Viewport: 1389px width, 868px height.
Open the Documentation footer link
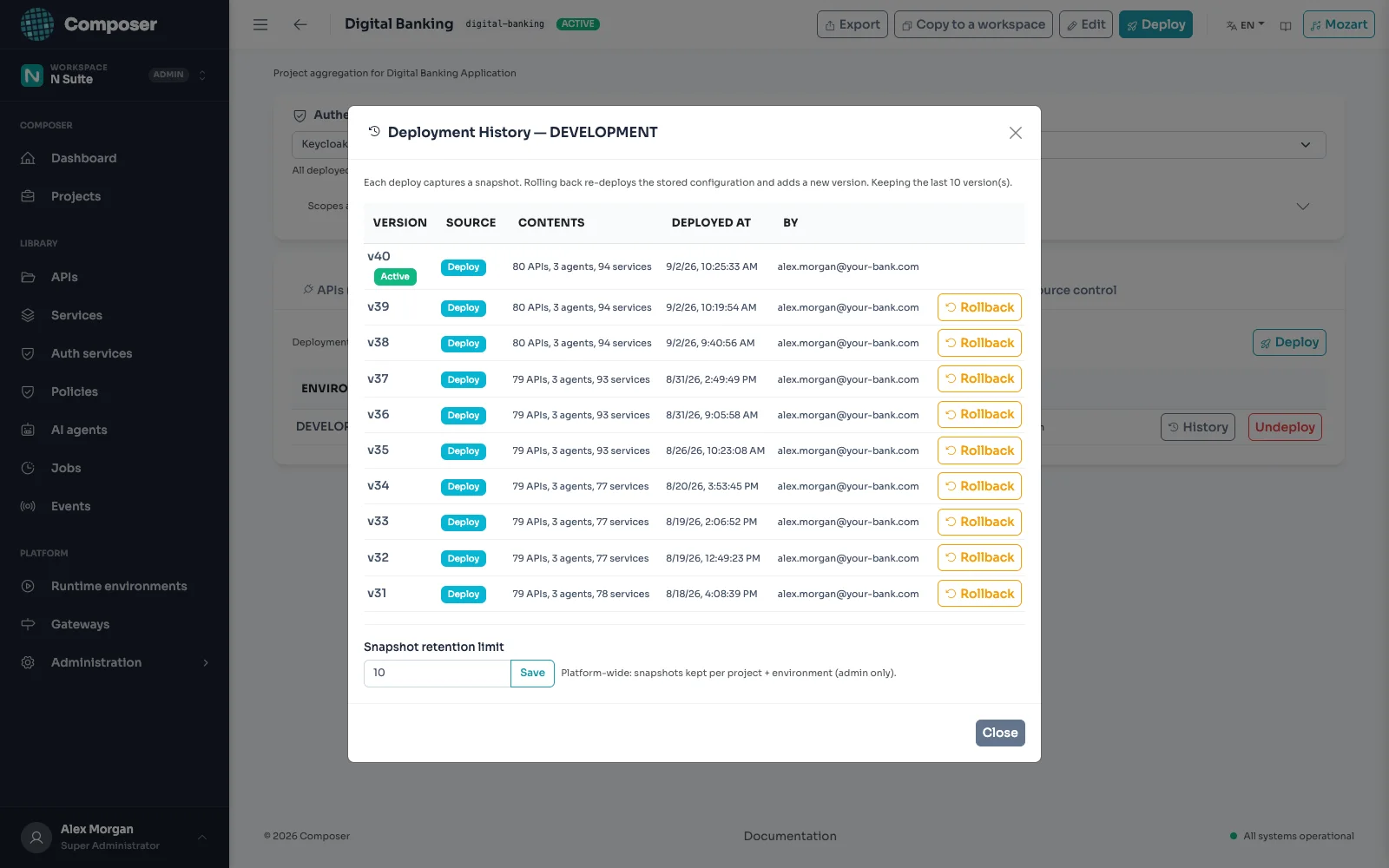[790, 836]
